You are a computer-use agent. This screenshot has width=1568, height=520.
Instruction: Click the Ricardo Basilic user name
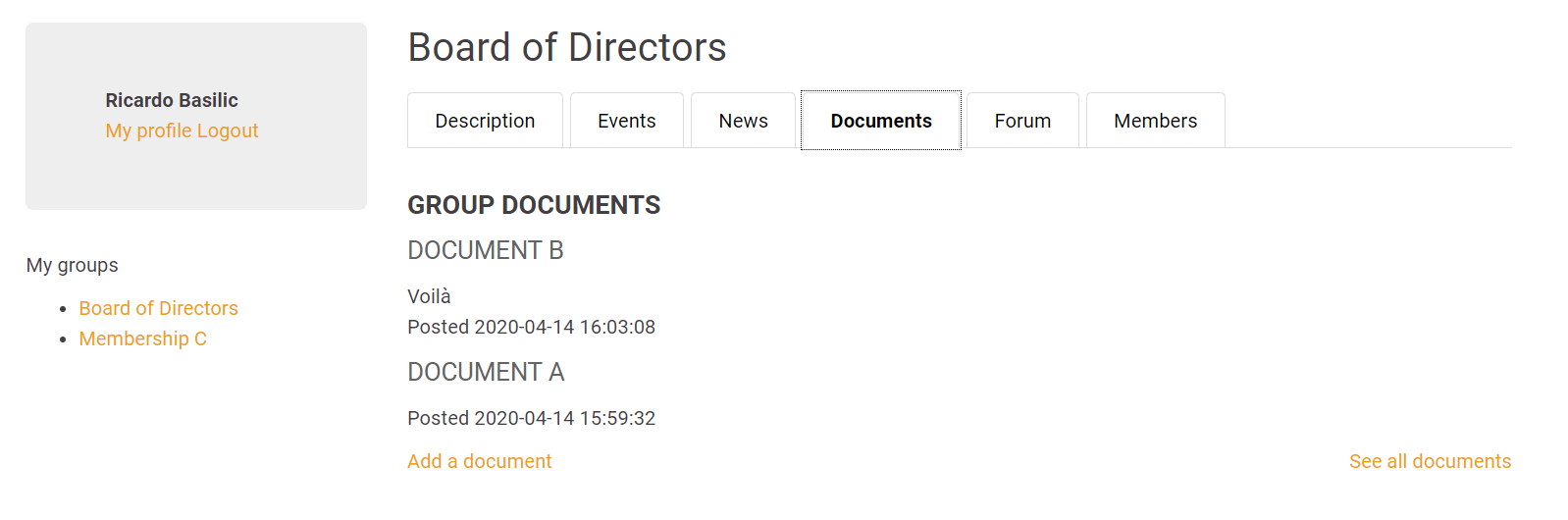172,100
